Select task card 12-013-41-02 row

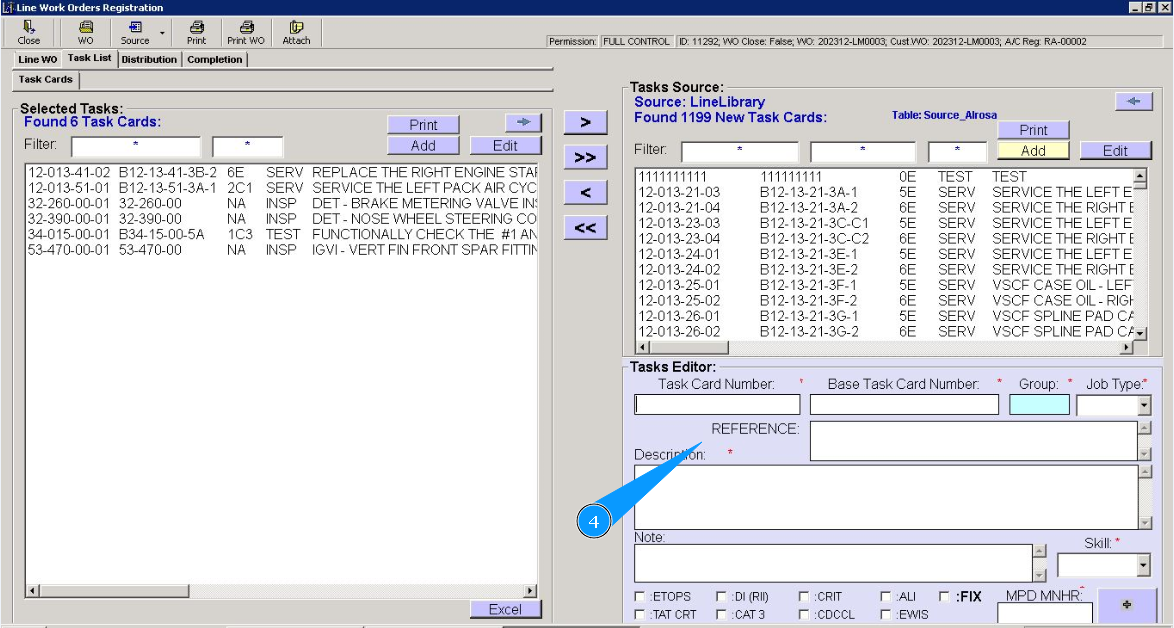point(282,172)
